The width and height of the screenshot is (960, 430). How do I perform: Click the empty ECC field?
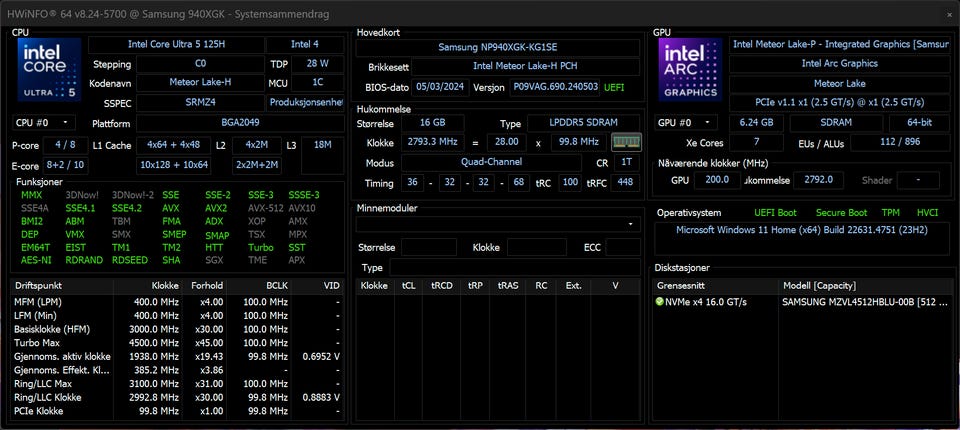pos(623,247)
